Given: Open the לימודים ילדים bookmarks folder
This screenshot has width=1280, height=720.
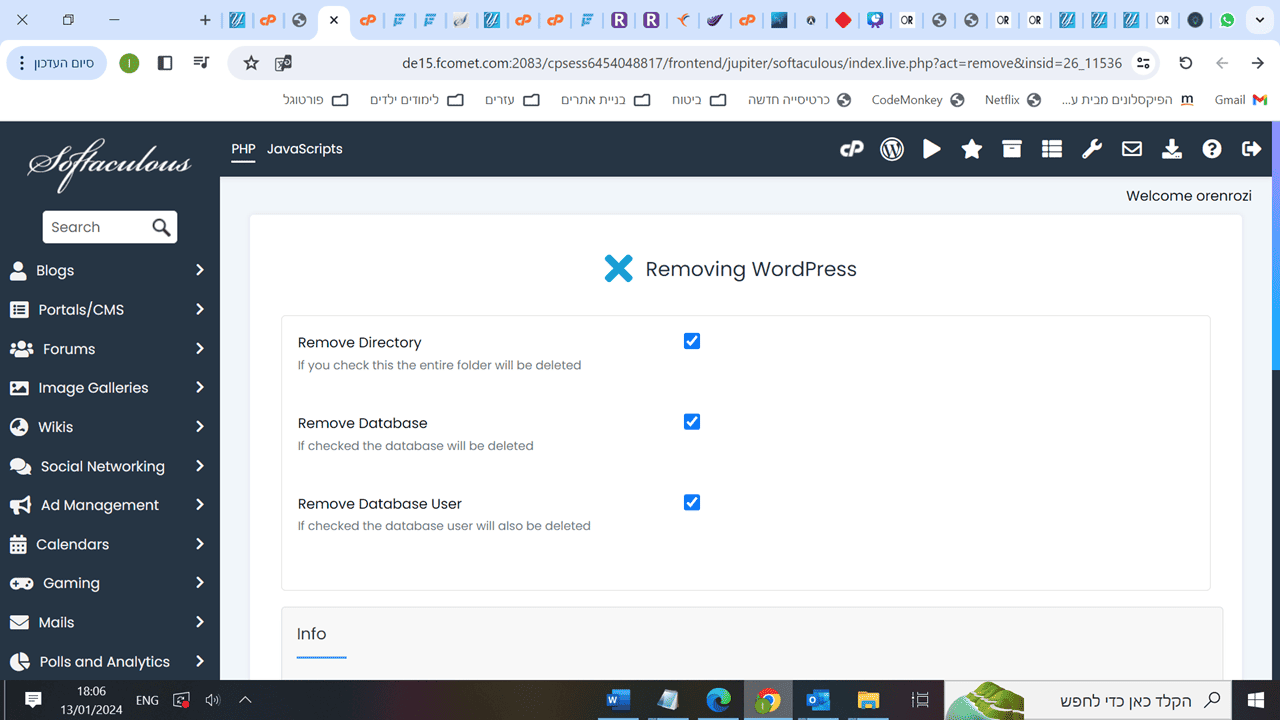Looking at the screenshot, I should tap(416, 100).
